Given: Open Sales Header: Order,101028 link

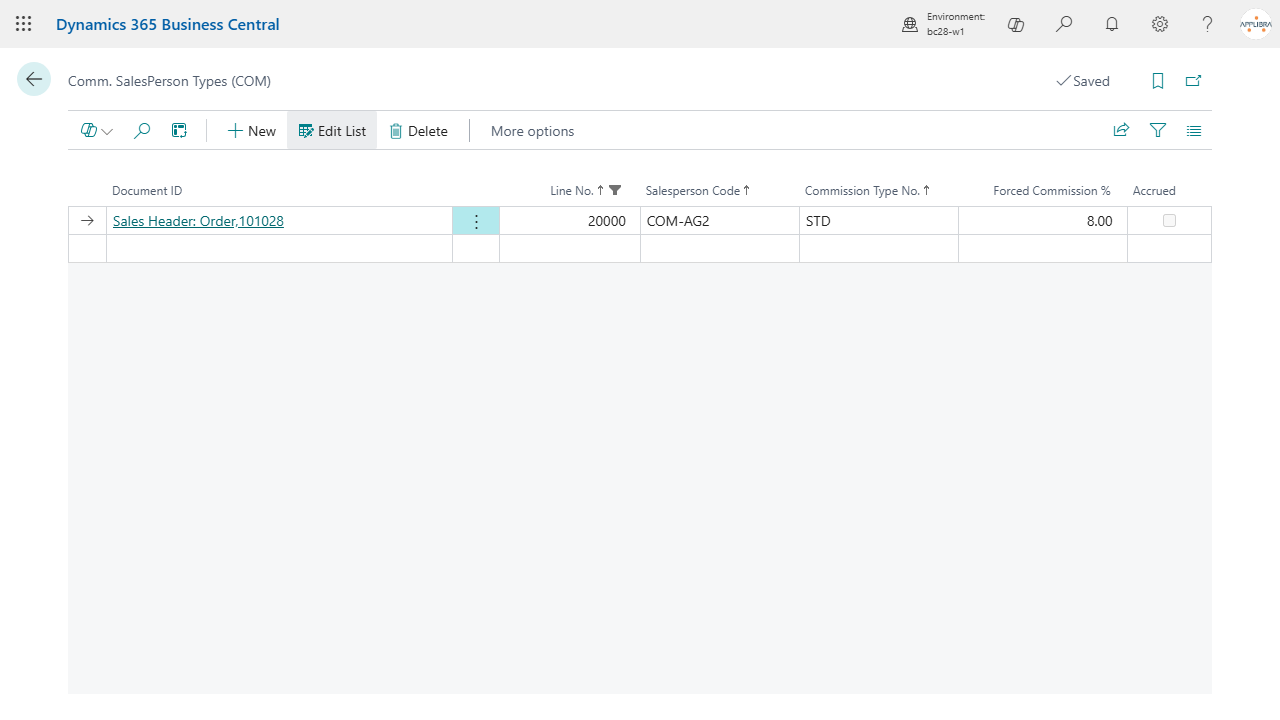Looking at the screenshot, I should click(198, 221).
